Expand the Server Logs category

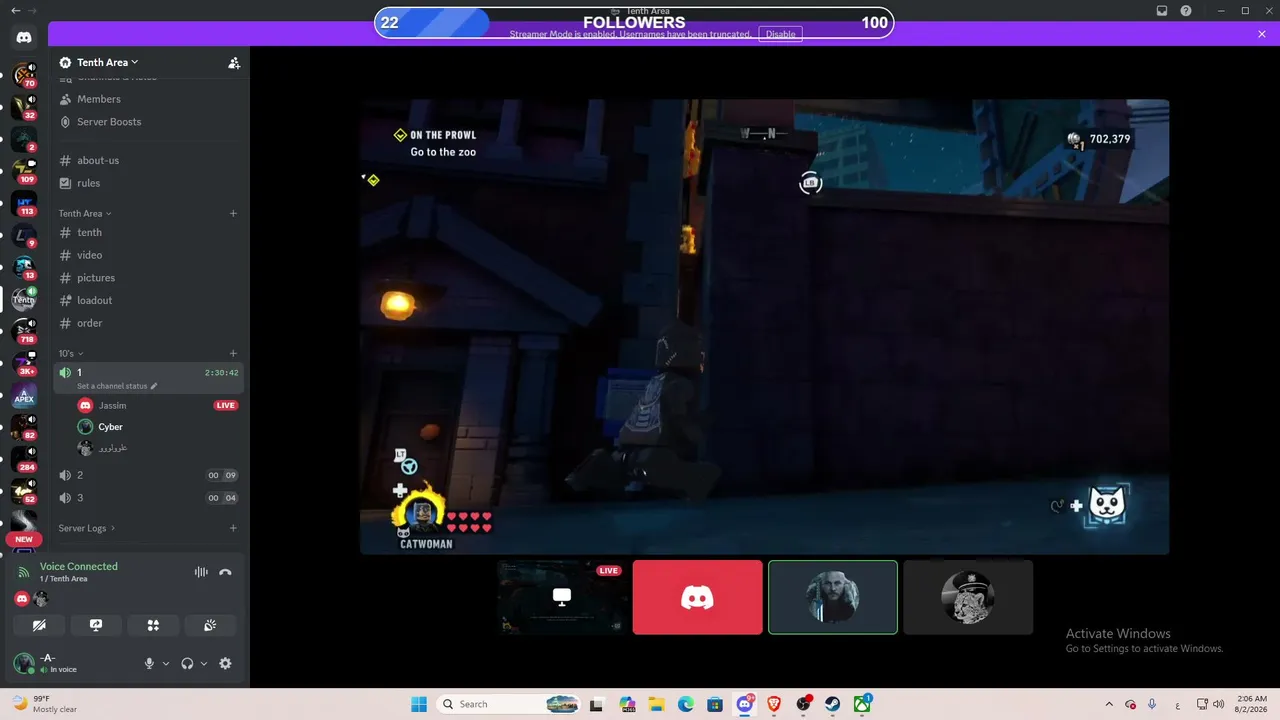point(87,528)
